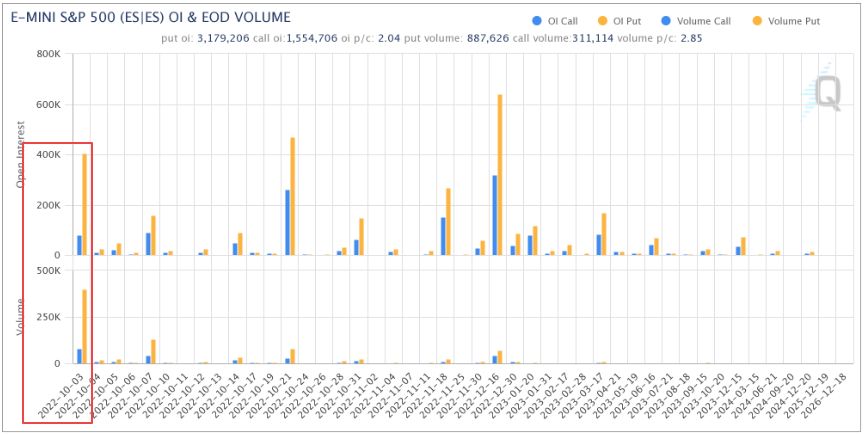The height and width of the screenshot is (435, 864).
Task: Click the Volume Put bar for 2022-10-03
Action: click(84, 327)
